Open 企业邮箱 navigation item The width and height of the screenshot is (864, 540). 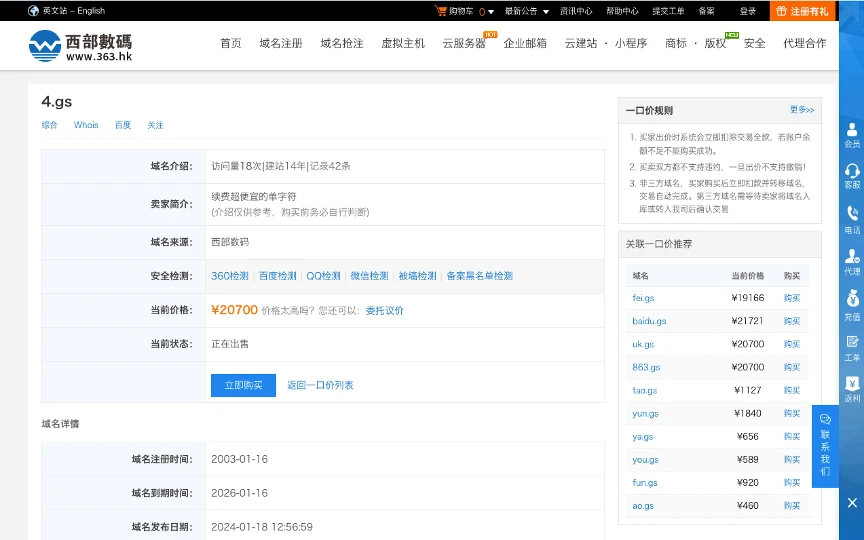525,43
